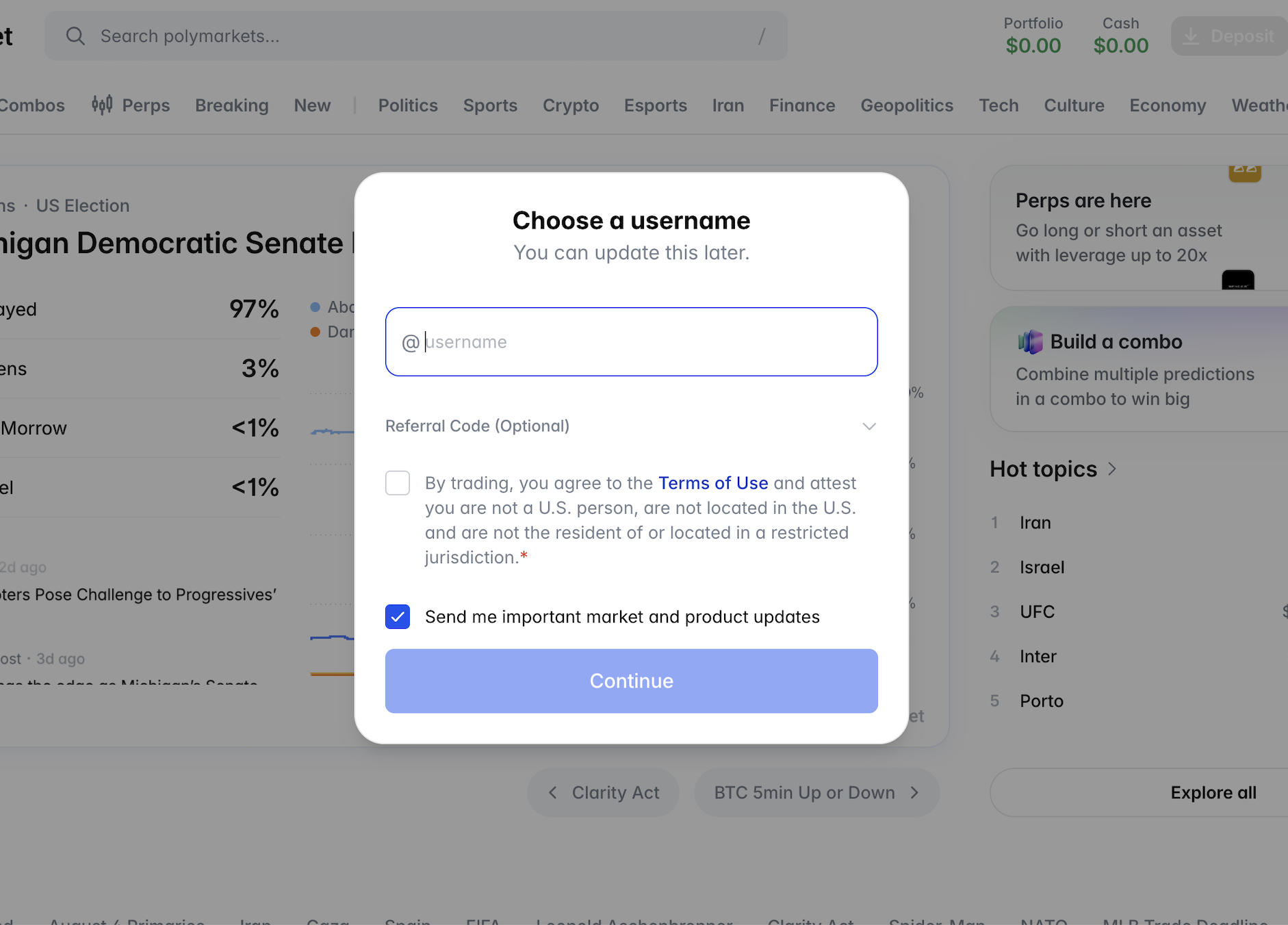Open the Build a combo card
The width and height of the screenshot is (1288, 925).
1139,369
